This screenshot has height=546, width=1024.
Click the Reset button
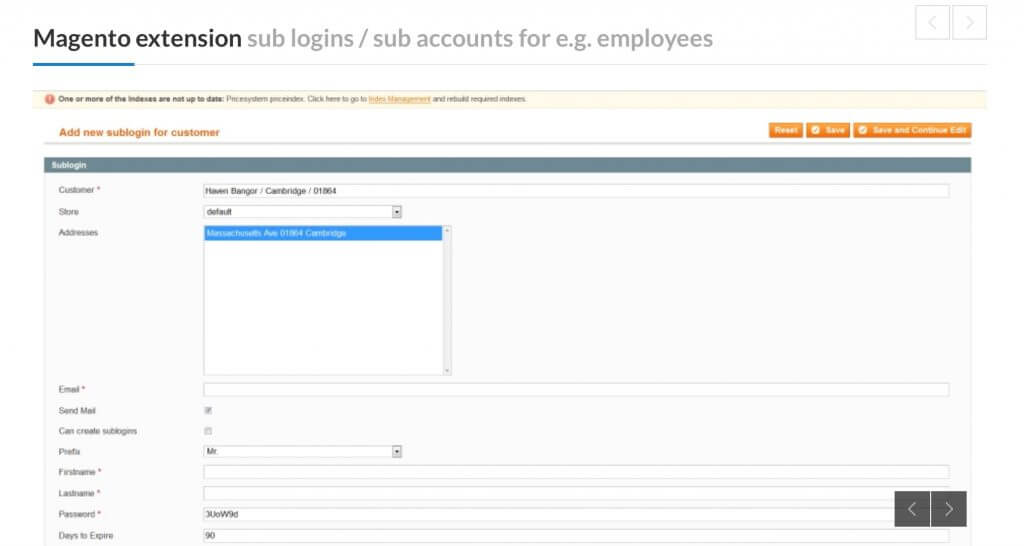click(786, 130)
